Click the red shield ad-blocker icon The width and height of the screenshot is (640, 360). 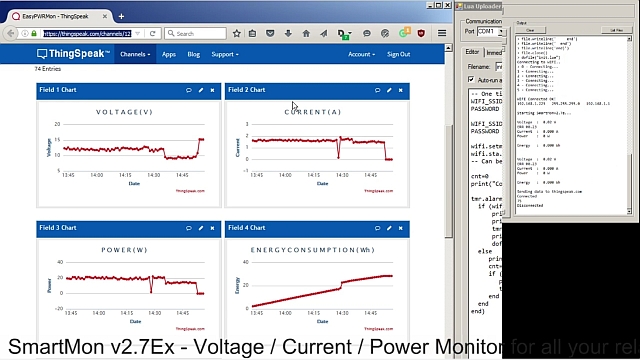point(421,33)
